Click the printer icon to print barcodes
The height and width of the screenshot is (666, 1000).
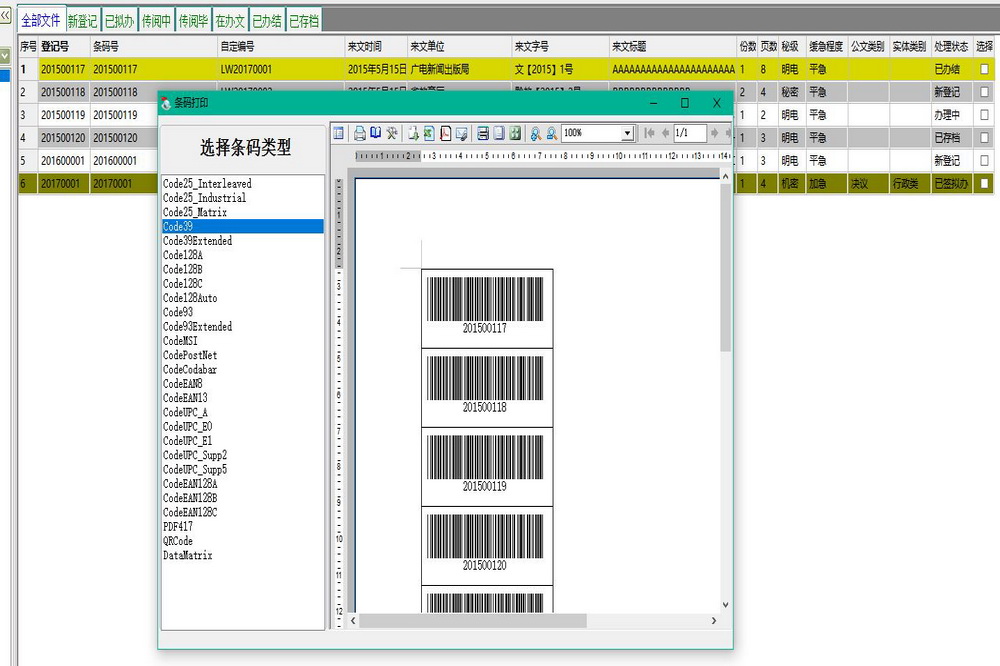(x=360, y=133)
